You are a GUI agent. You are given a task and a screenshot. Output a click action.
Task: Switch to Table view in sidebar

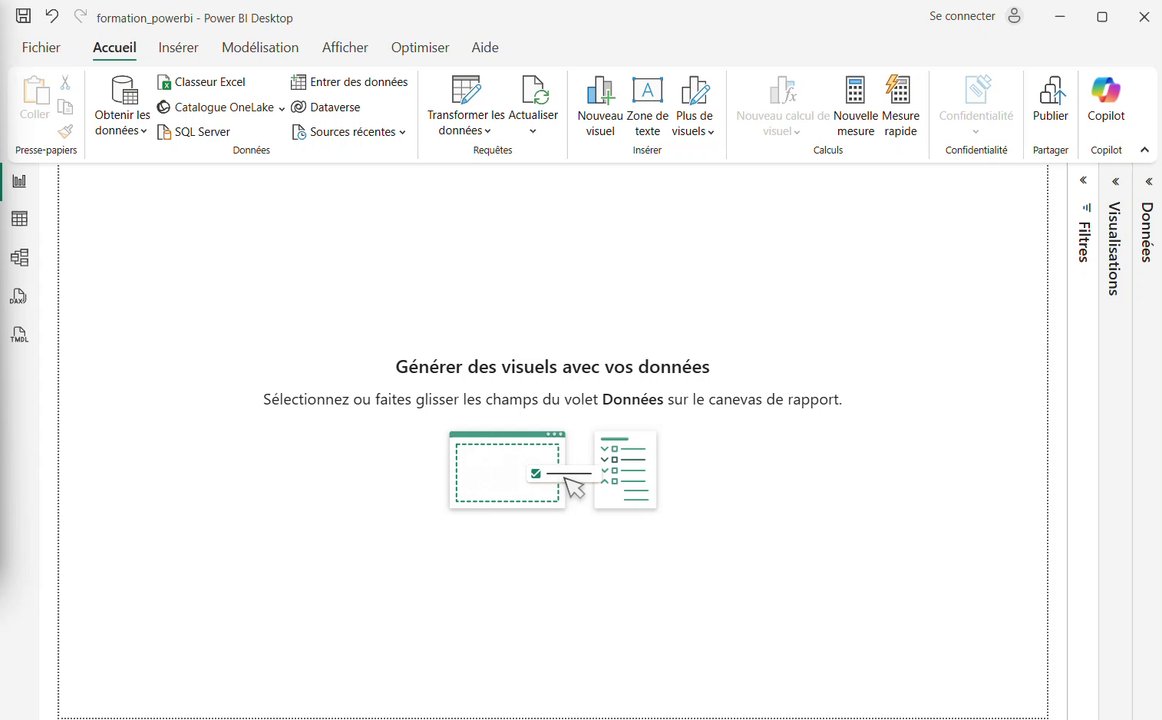point(19,219)
